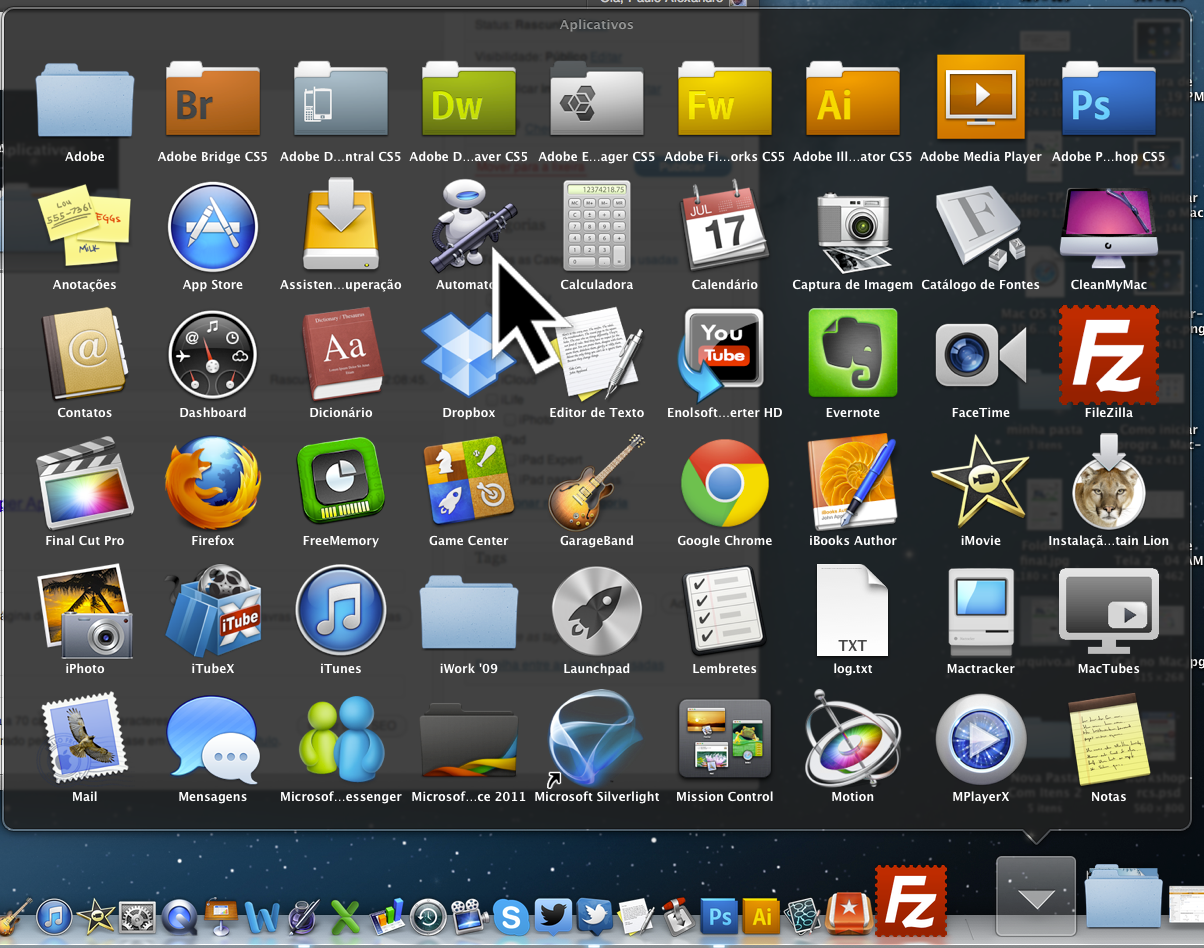1204x948 pixels.
Task: Launch the FaceTime app
Action: [980, 355]
